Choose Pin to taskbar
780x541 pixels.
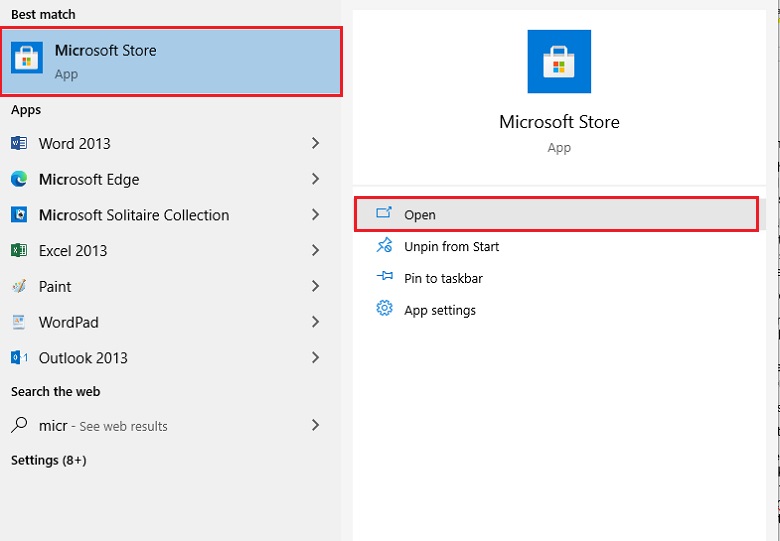tap(557, 278)
